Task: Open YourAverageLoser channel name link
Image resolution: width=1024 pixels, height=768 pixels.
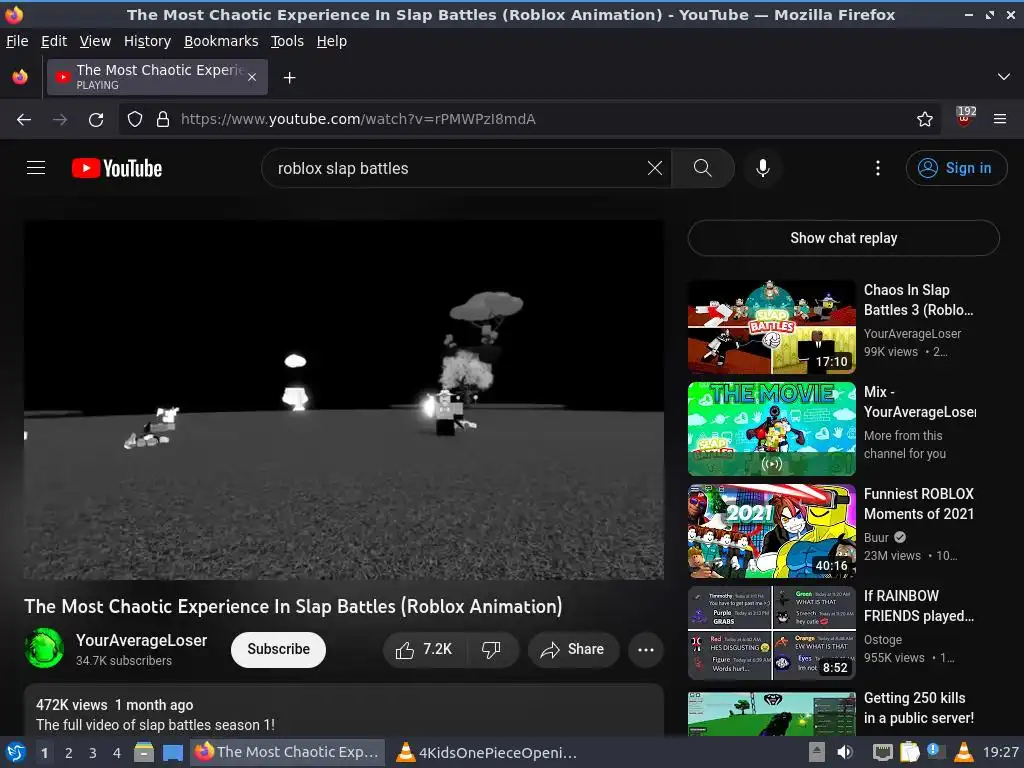Action: point(141,640)
